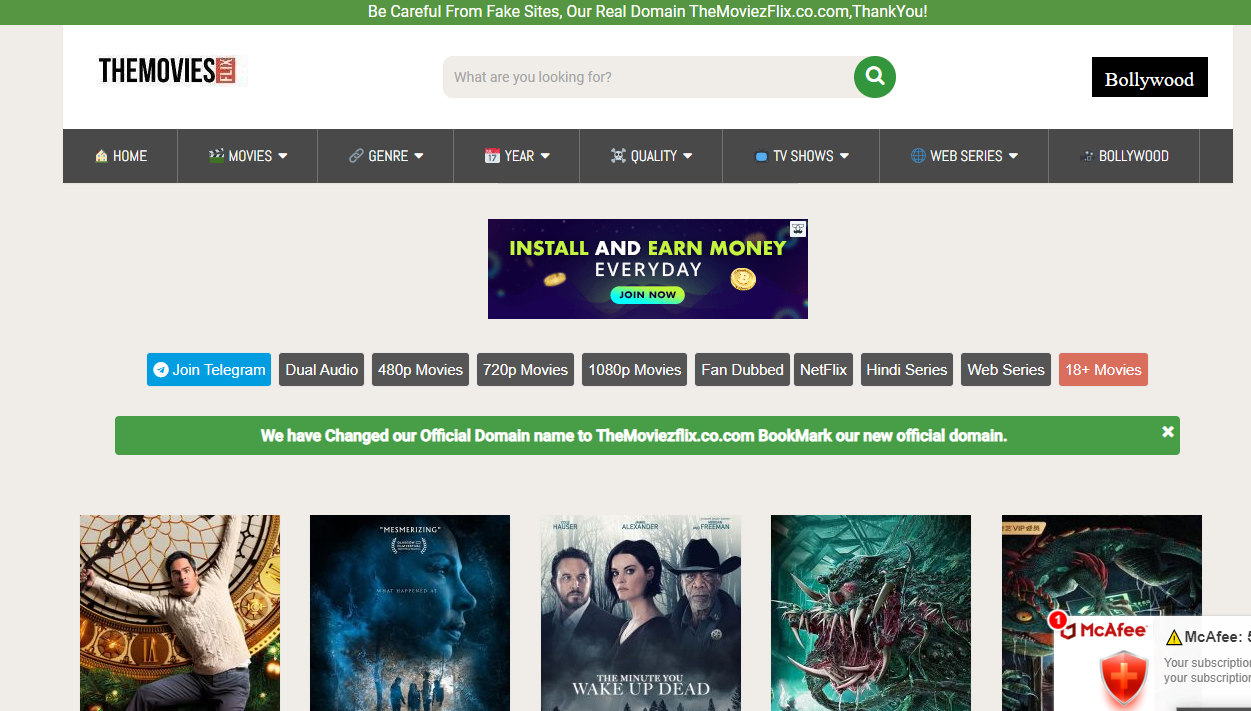Open Fan Dubbed category

(x=742, y=370)
